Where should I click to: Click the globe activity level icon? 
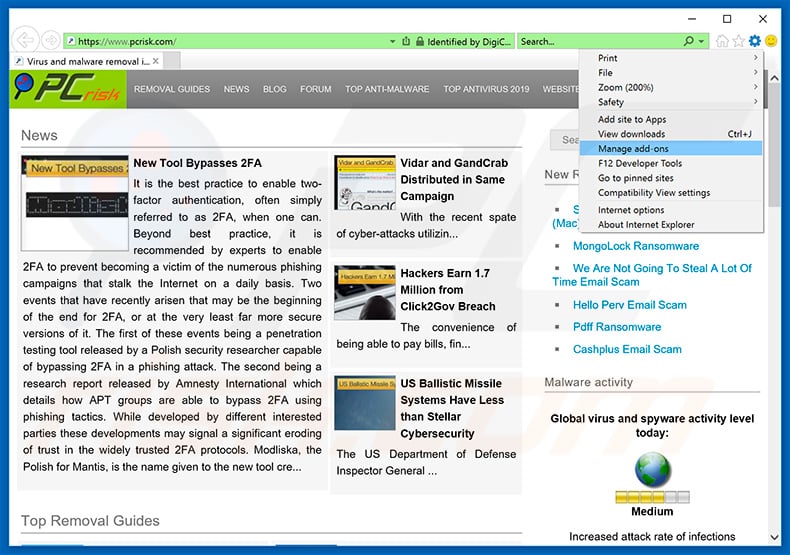pos(652,469)
